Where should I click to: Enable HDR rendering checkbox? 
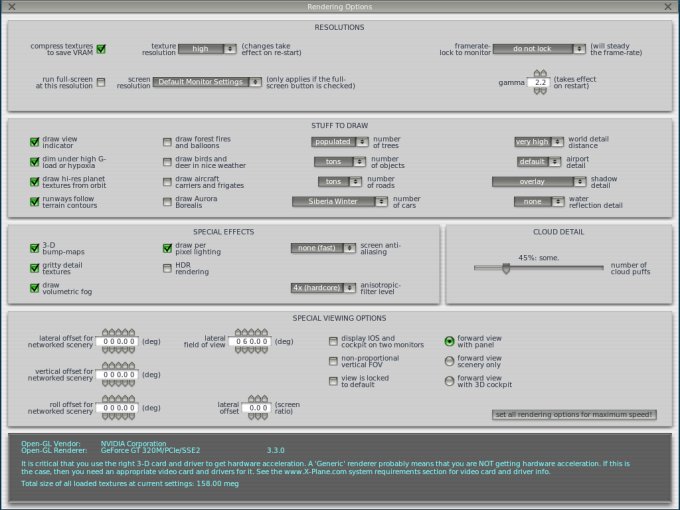(167, 268)
